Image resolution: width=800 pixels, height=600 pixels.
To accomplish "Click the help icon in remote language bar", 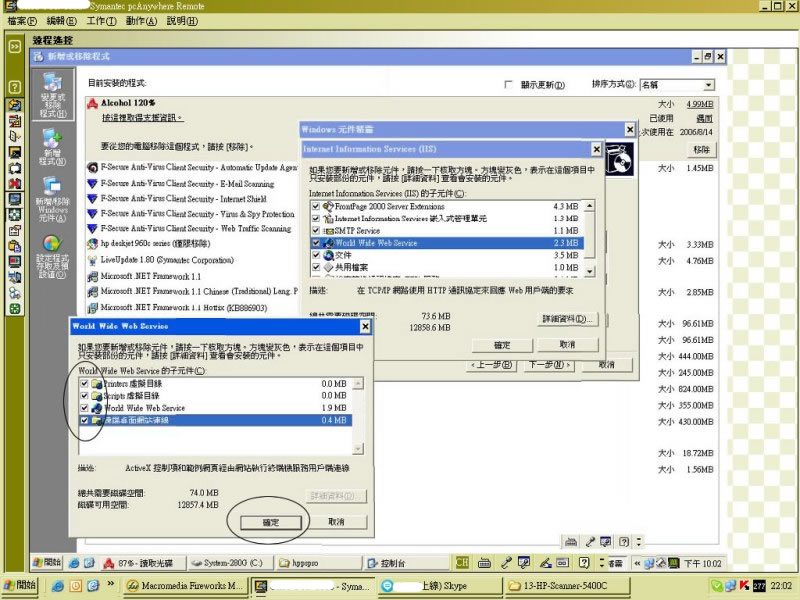I will tap(584, 563).
